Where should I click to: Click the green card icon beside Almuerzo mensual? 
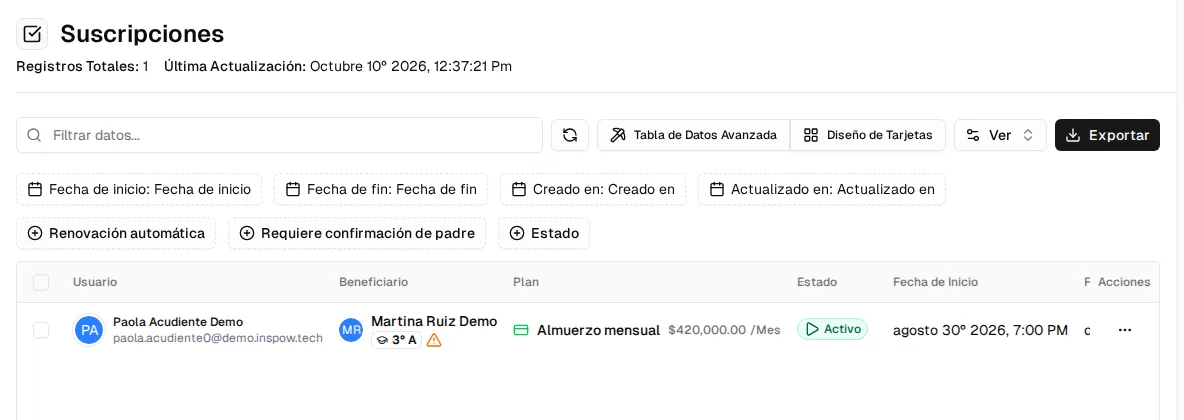coord(520,330)
